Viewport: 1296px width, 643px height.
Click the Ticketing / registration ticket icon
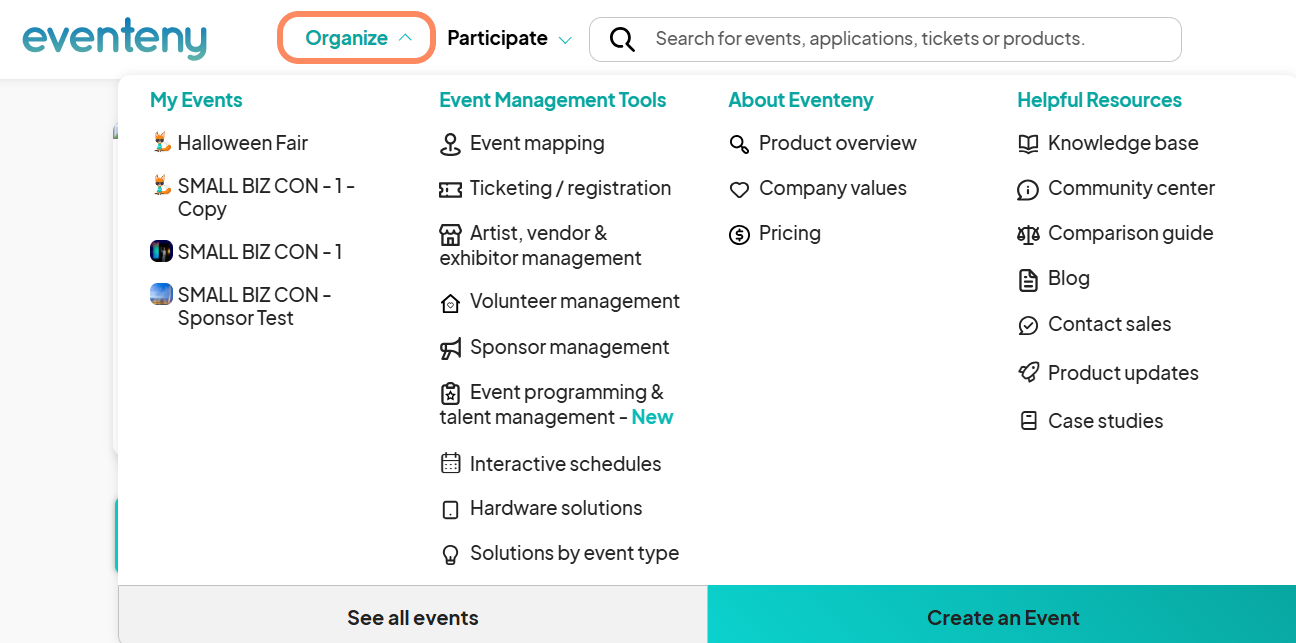pyautogui.click(x=450, y=189)
